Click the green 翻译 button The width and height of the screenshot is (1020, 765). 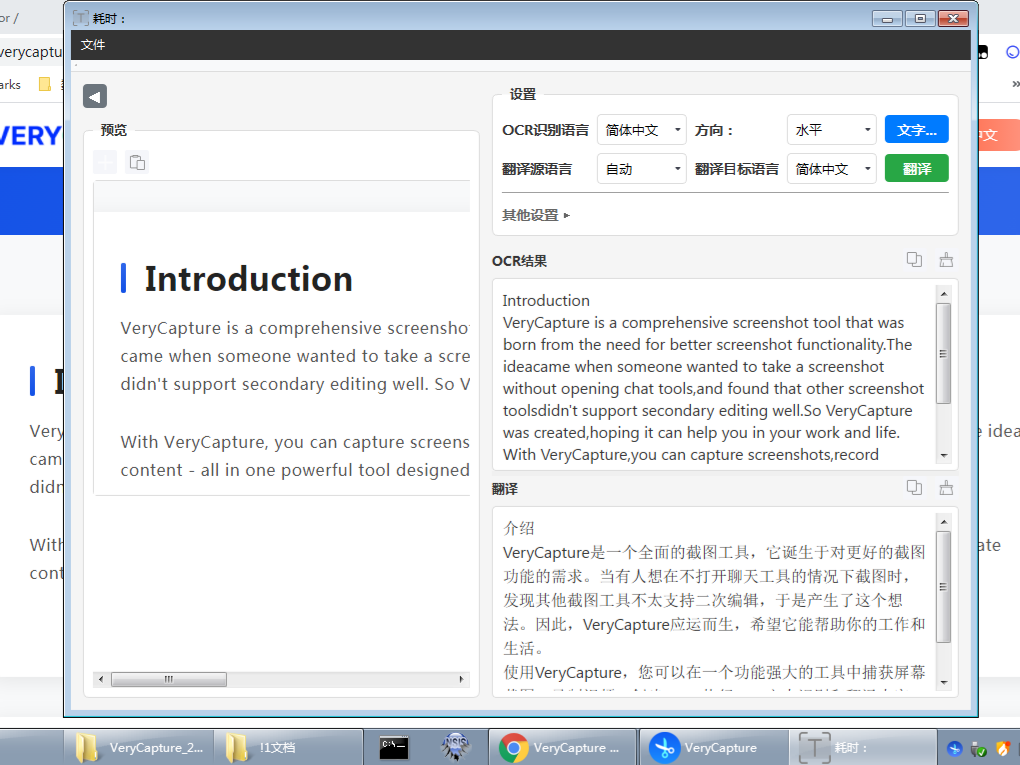click(917, 168)
